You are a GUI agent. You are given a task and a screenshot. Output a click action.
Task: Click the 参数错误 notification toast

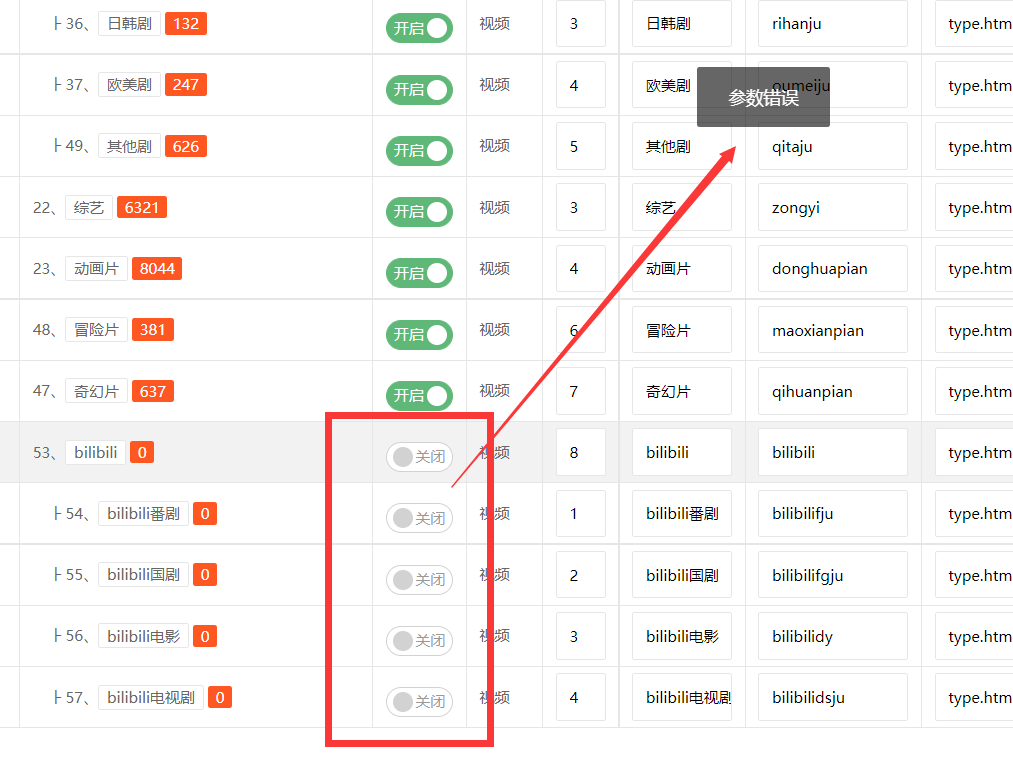tap(763, 97)
